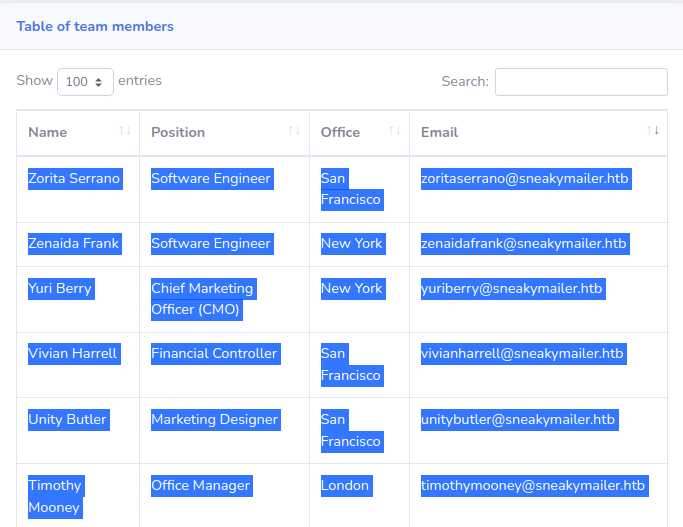This screenshot has width=683, height=527.
Task: Click the London office cell
Action: coord(359,496)
